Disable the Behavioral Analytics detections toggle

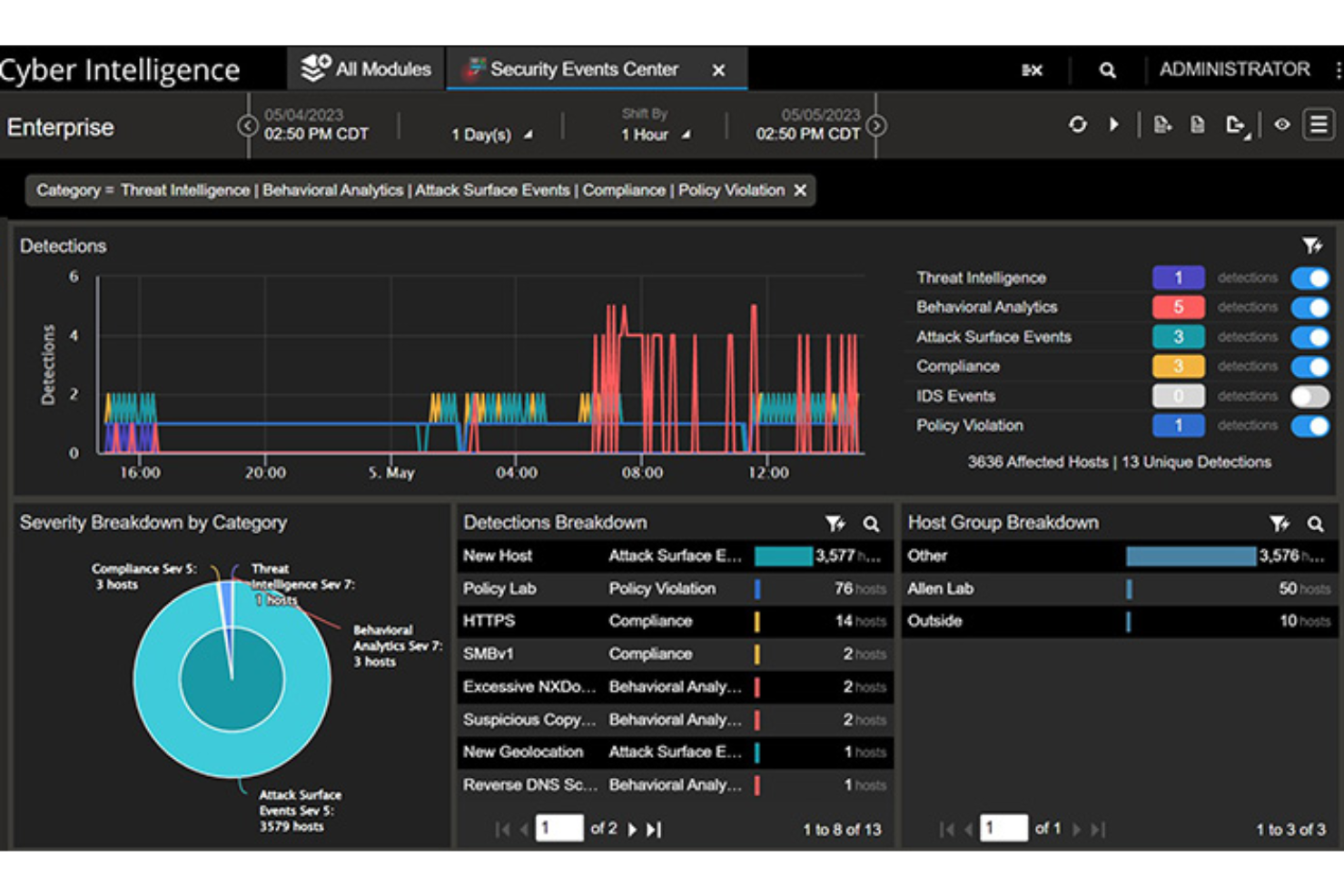1311,307
